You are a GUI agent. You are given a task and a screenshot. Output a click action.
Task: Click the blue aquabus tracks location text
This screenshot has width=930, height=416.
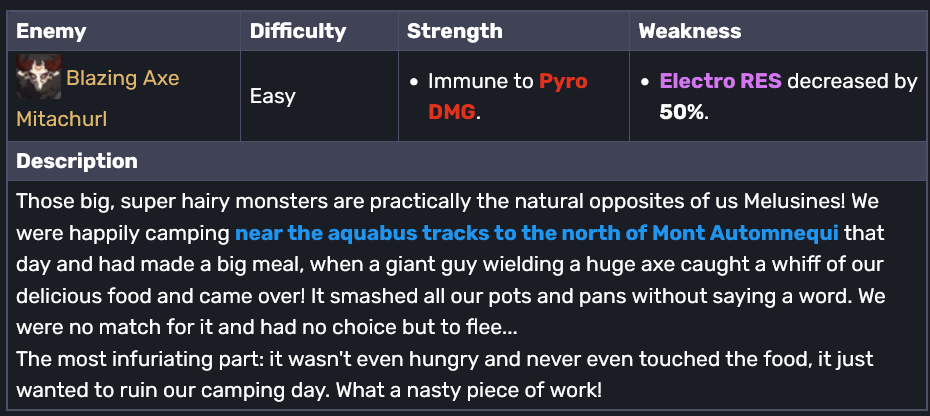point(536,235)
